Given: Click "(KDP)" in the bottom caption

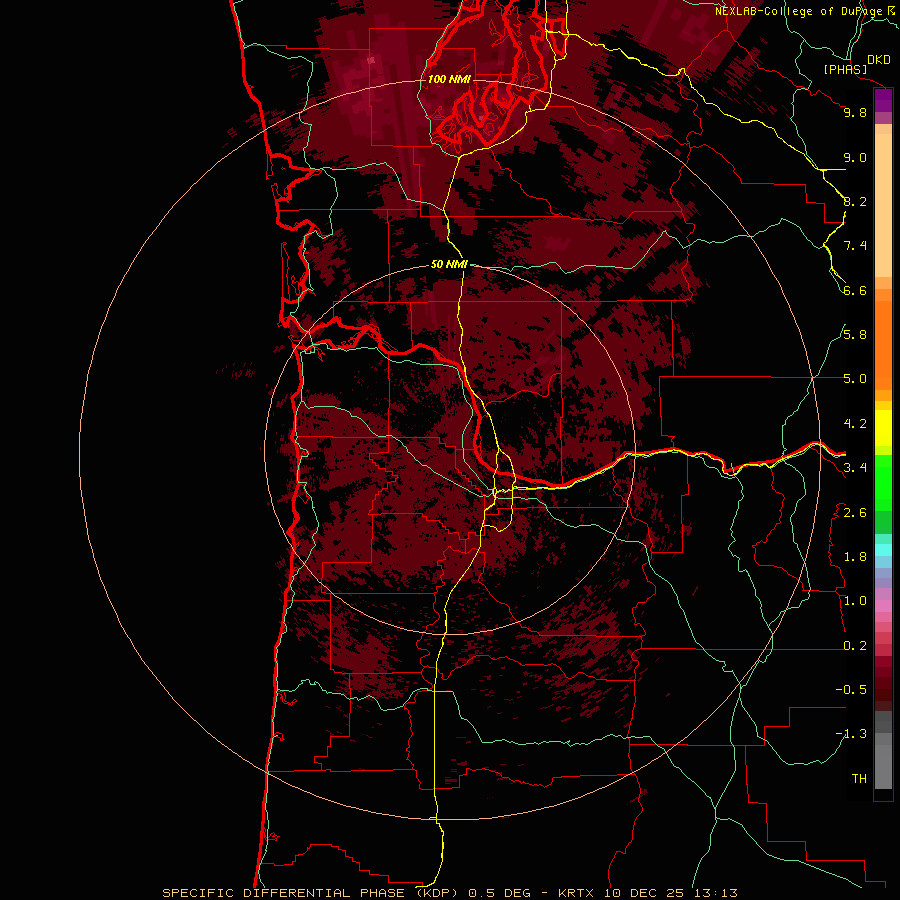Looking at the screenshot, I should (x=439, y=893).
